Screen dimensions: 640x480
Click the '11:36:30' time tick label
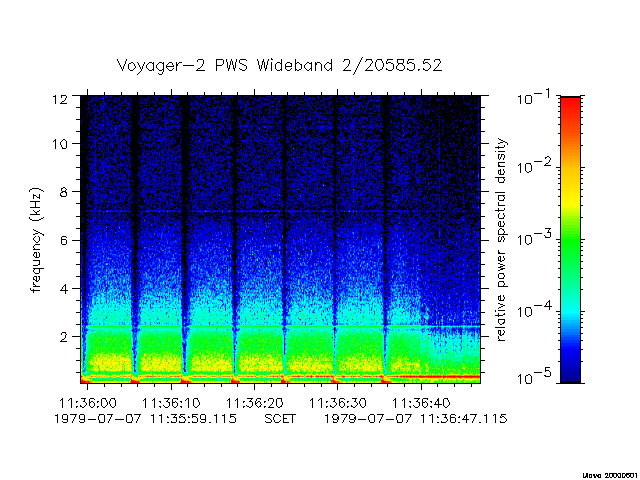tap(338, 403)
